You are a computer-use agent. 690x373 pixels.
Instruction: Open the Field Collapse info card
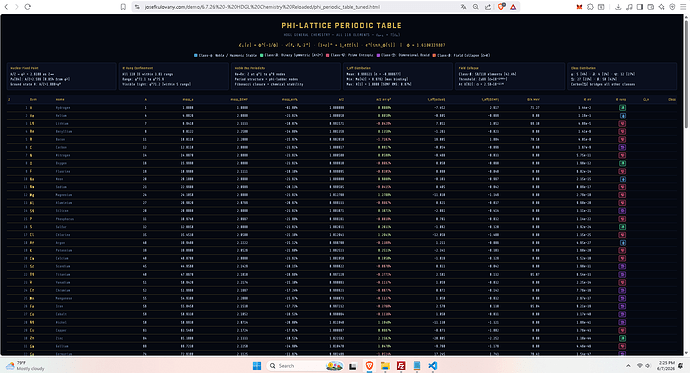pos(510,76)
